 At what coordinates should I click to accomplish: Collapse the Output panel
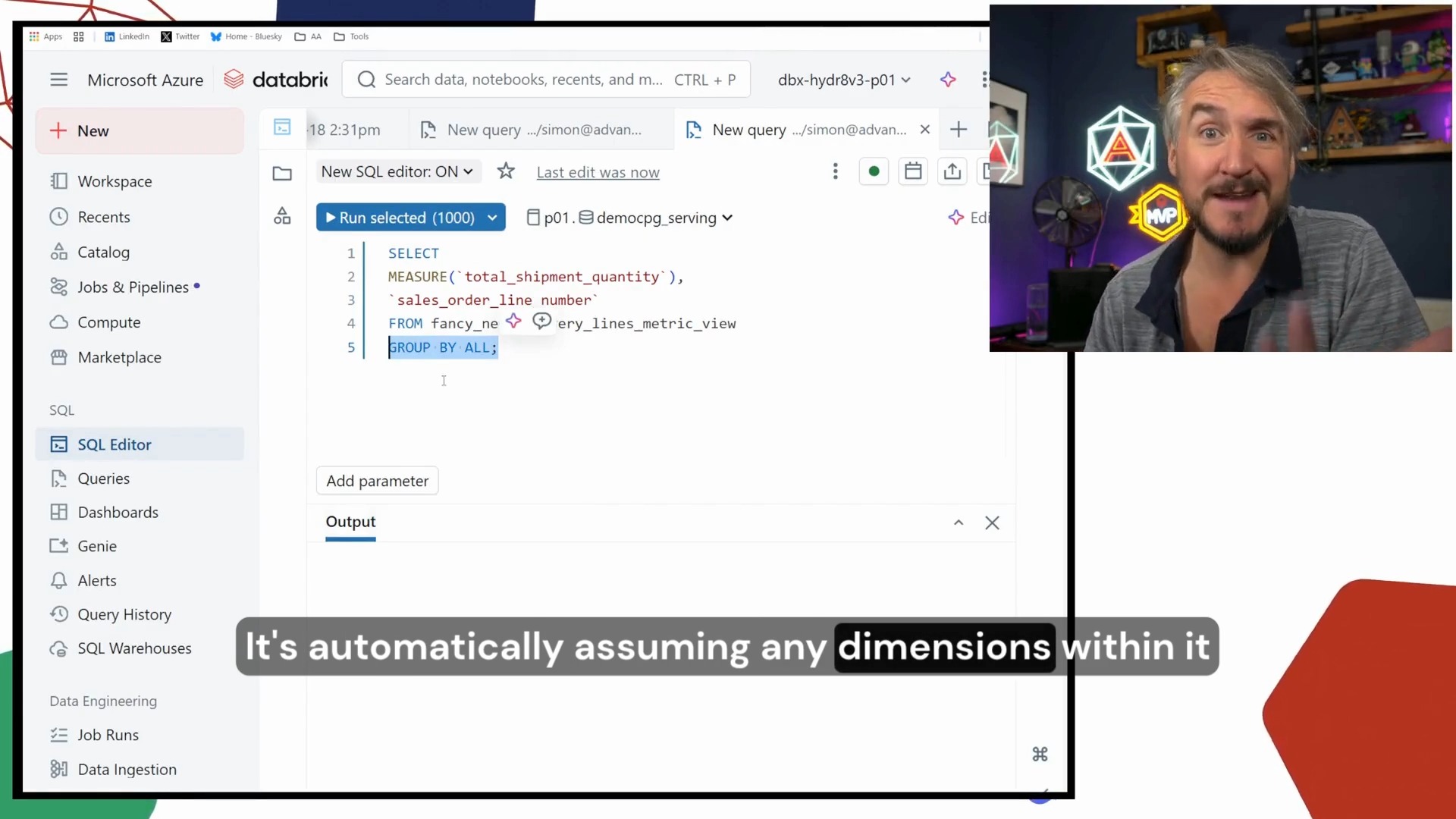[959, 522]
